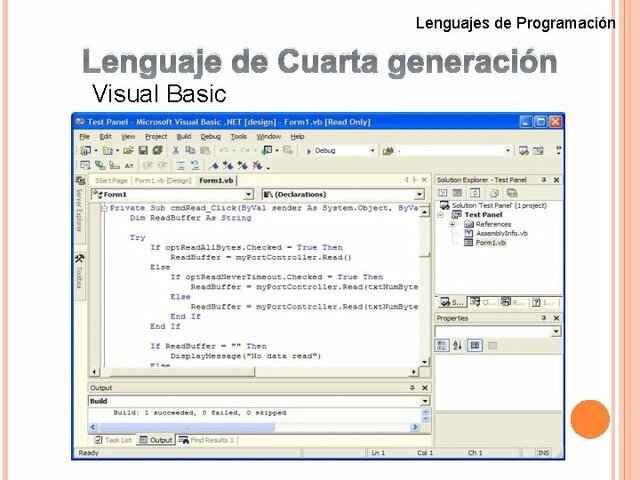The width and height of the screenshot is (640, 480).
Task: Switch to the Task List tab
Action: coord(113,440)
